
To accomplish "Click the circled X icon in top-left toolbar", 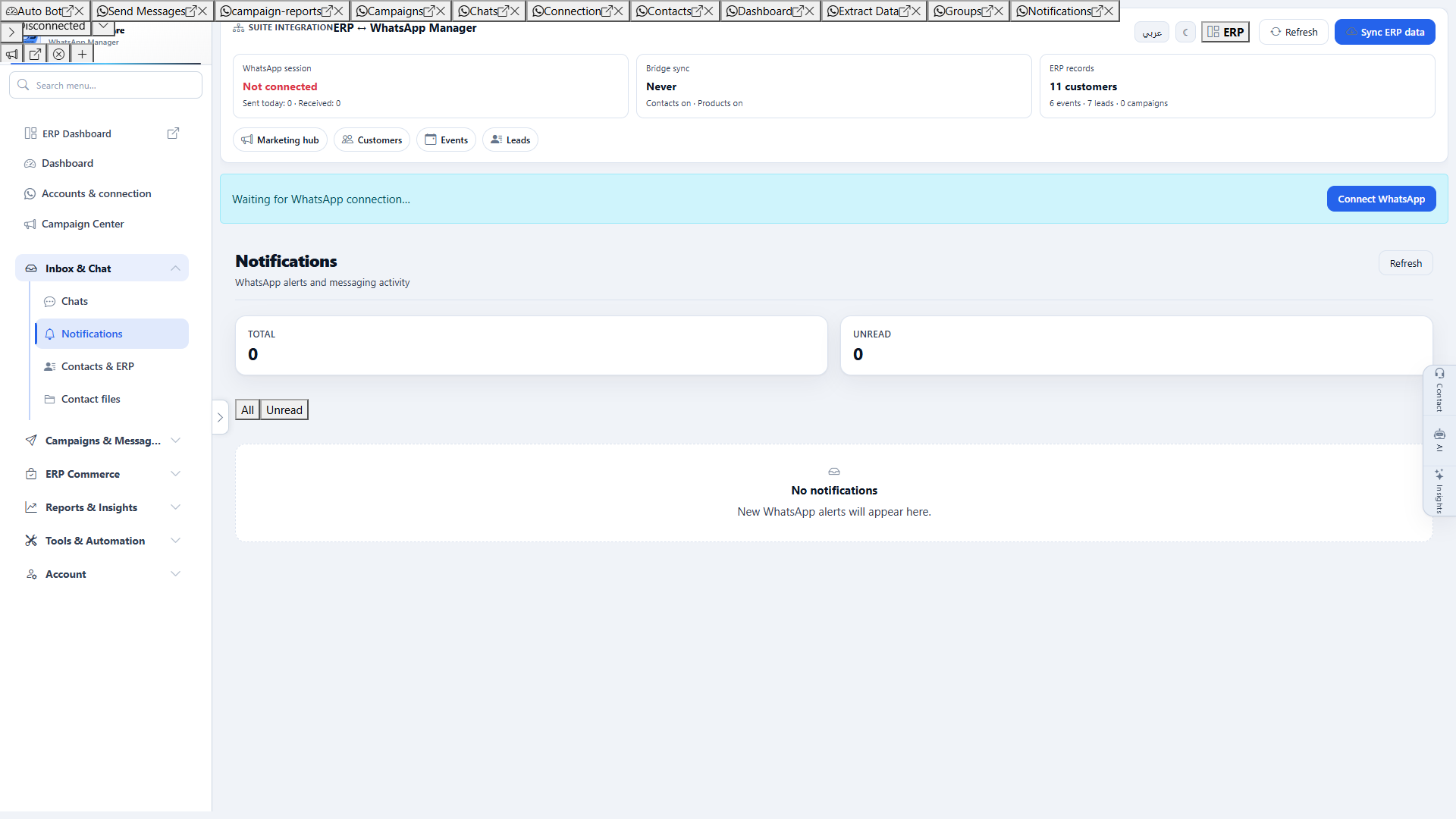I will coord(58,54).
